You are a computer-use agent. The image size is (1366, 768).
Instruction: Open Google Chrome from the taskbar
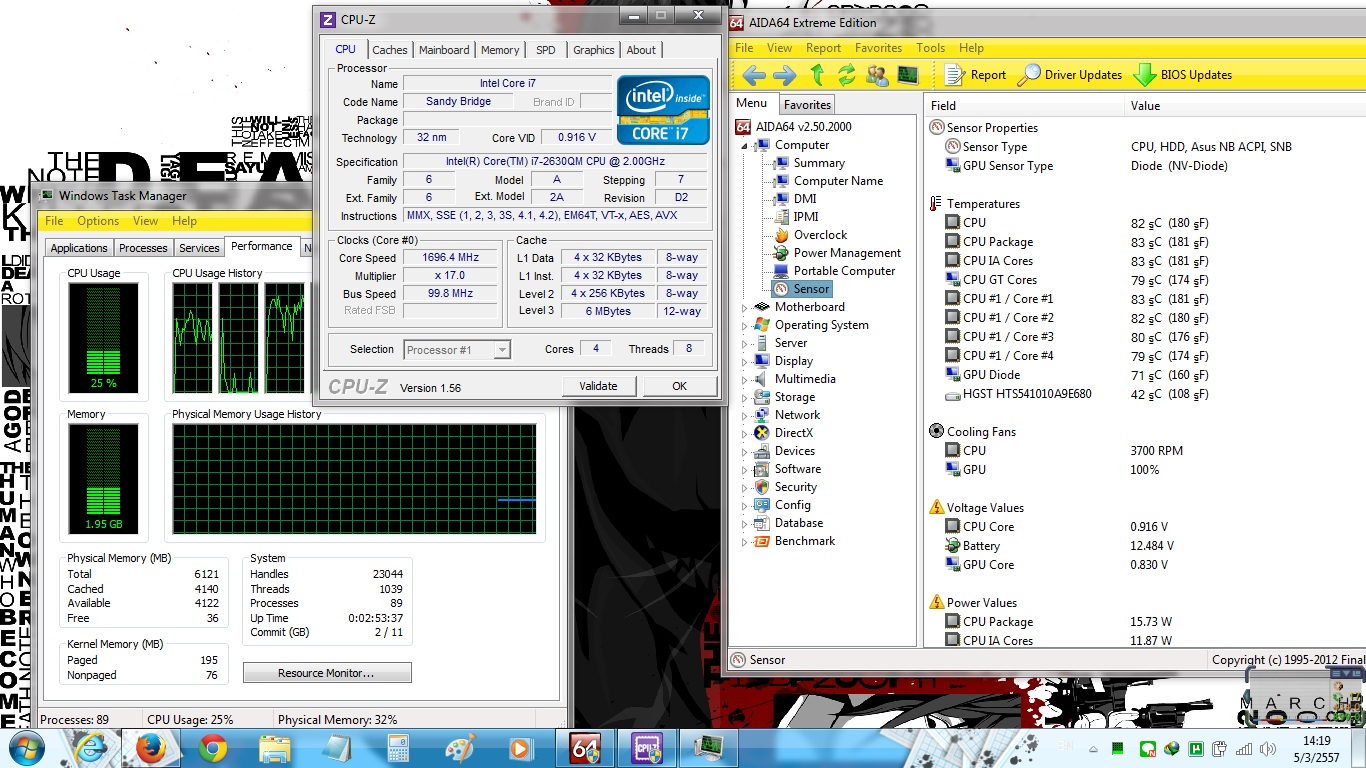212,748
